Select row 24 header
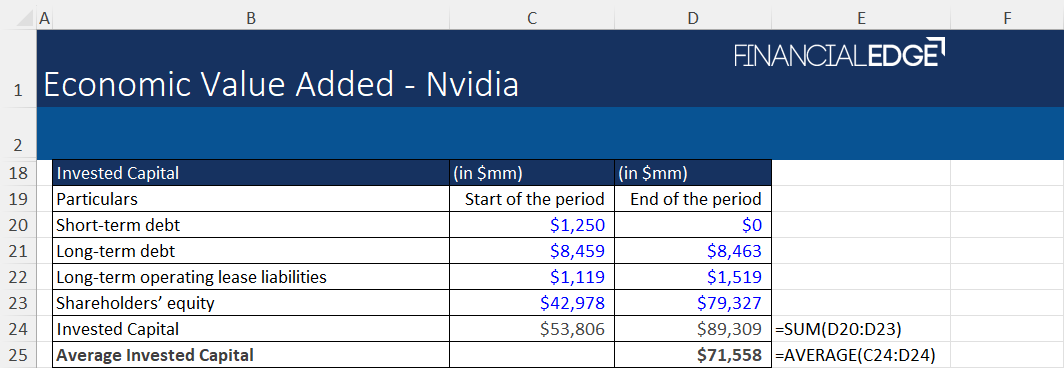The width and height of the screenshot is (1064, 368). [x=18, y=329]
